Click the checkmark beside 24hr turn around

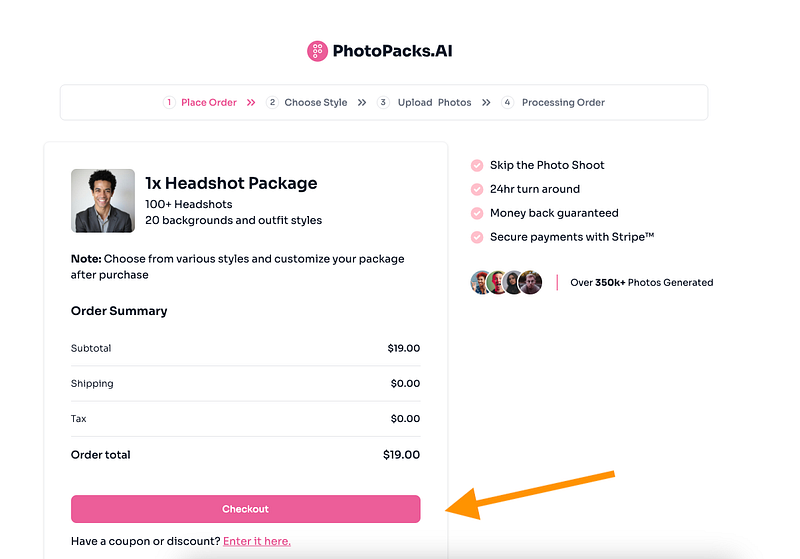pyautogui.click(x=477, y=189)
